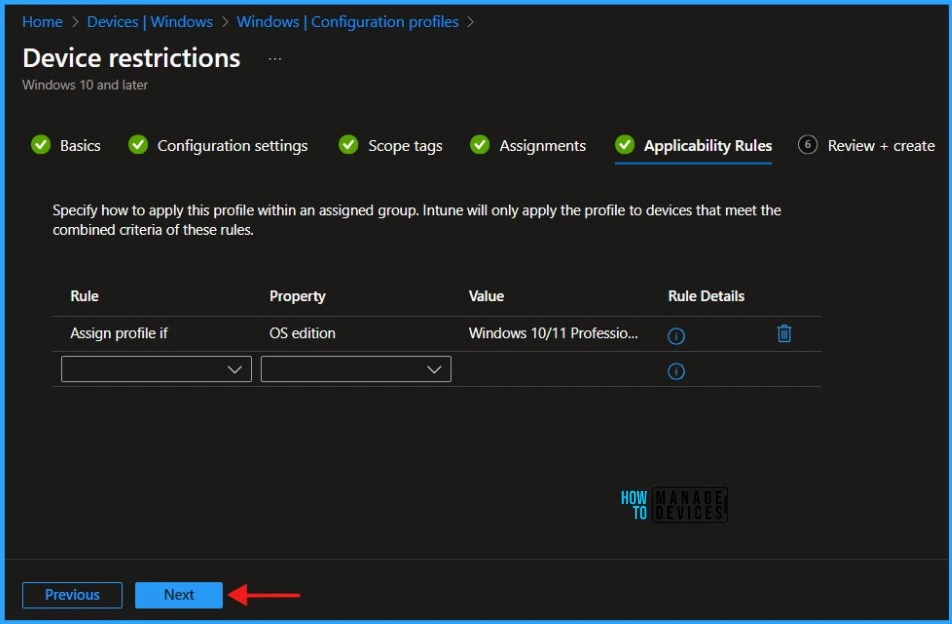Click the Next button
The width and height of the screenshot is (952, 624).
[178, 595]
